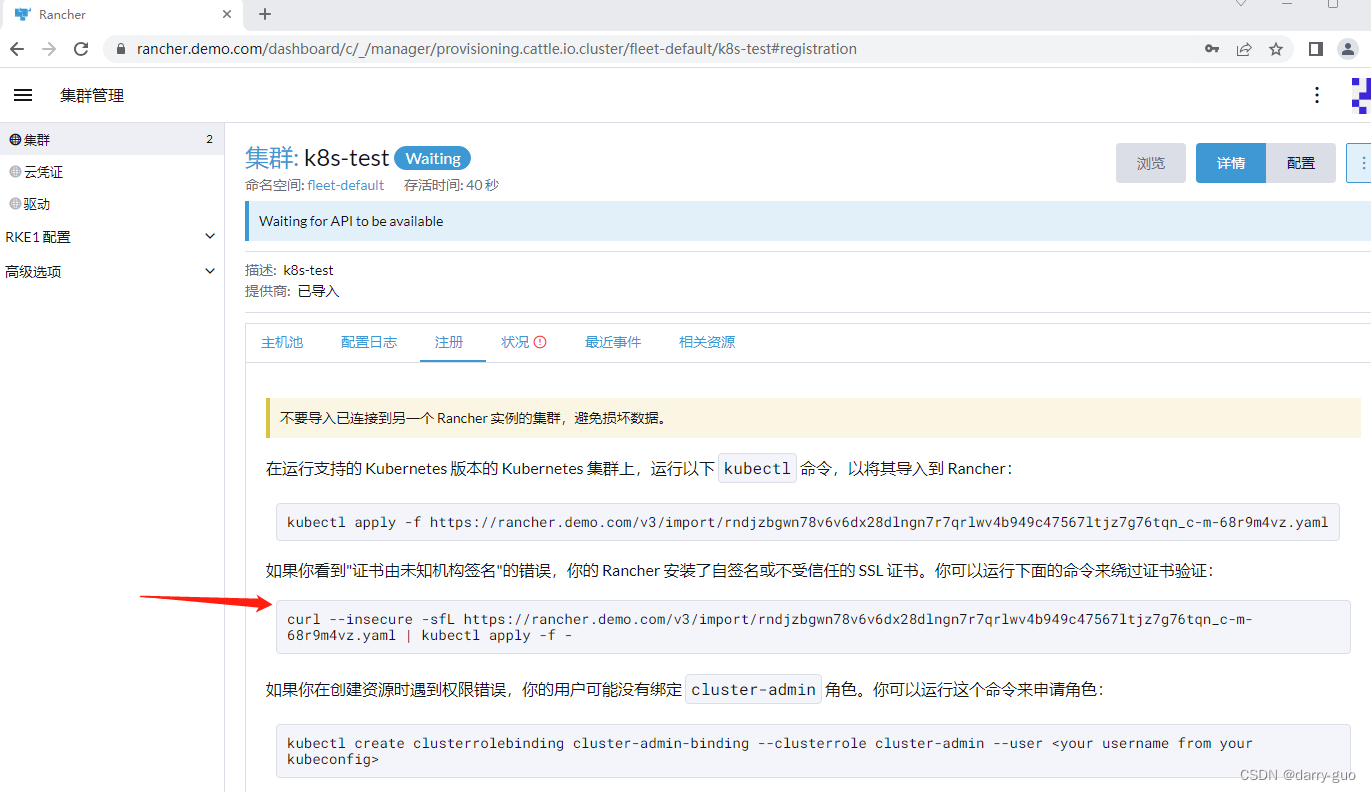The height and width of the screenshot is (792, 1371).
Task: Click the browser address bar URL
Action: click(496, 48)
